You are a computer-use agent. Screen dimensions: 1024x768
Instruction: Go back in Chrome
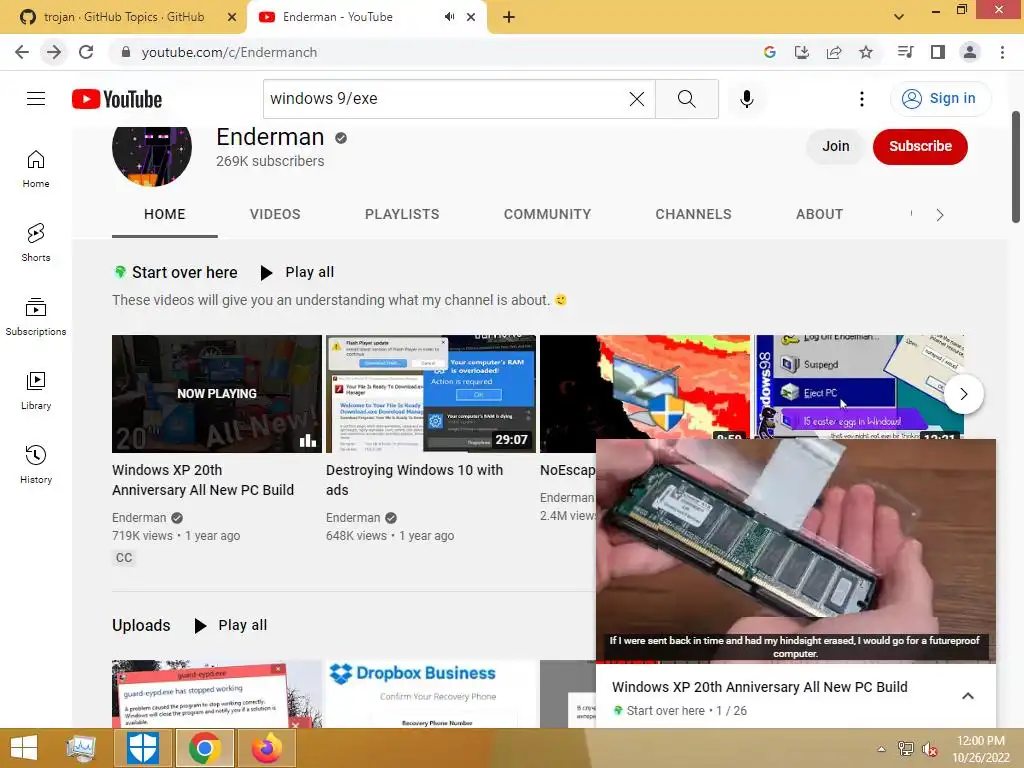point(22,52)
